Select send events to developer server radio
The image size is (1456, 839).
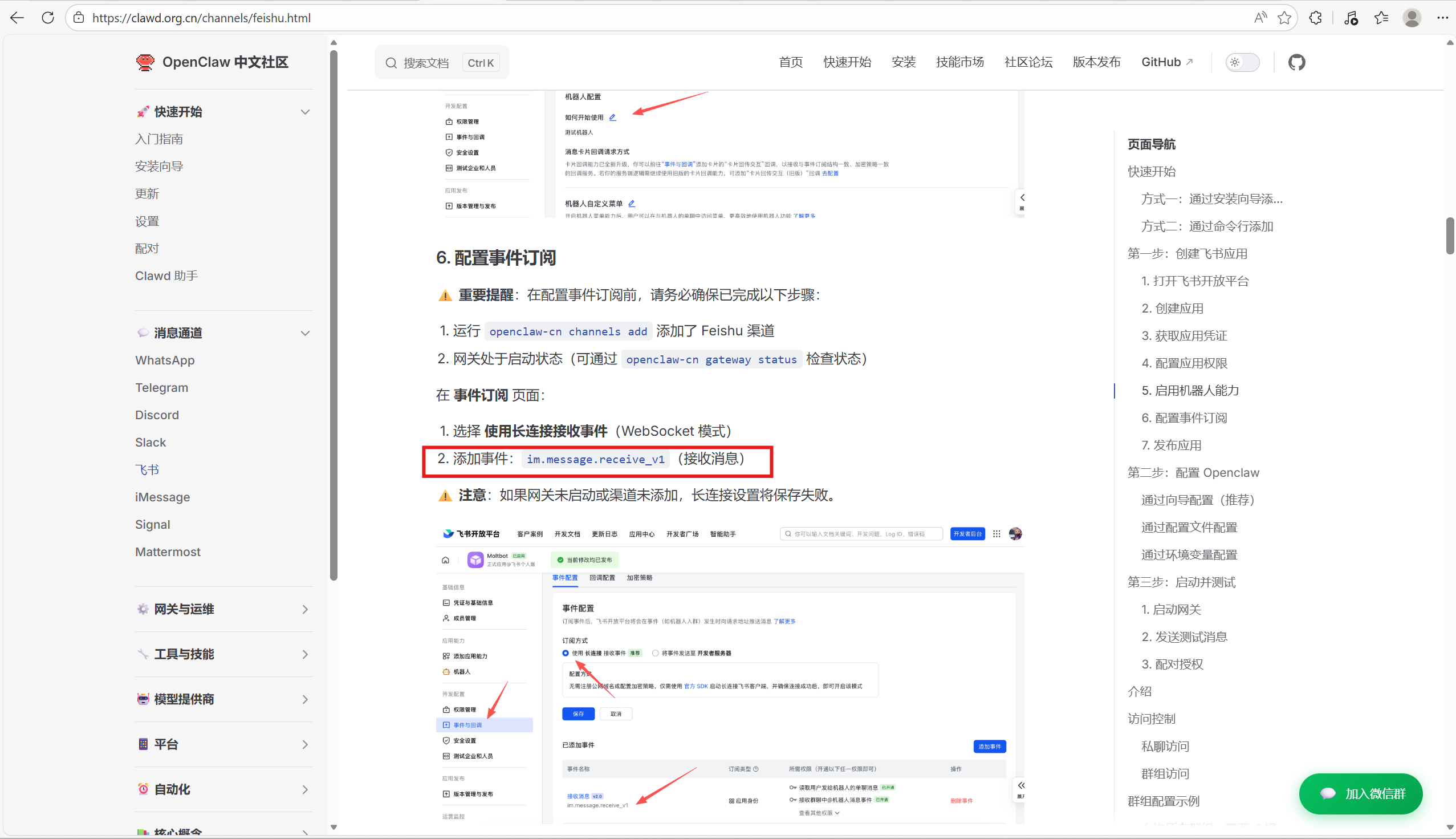point(656,653)
